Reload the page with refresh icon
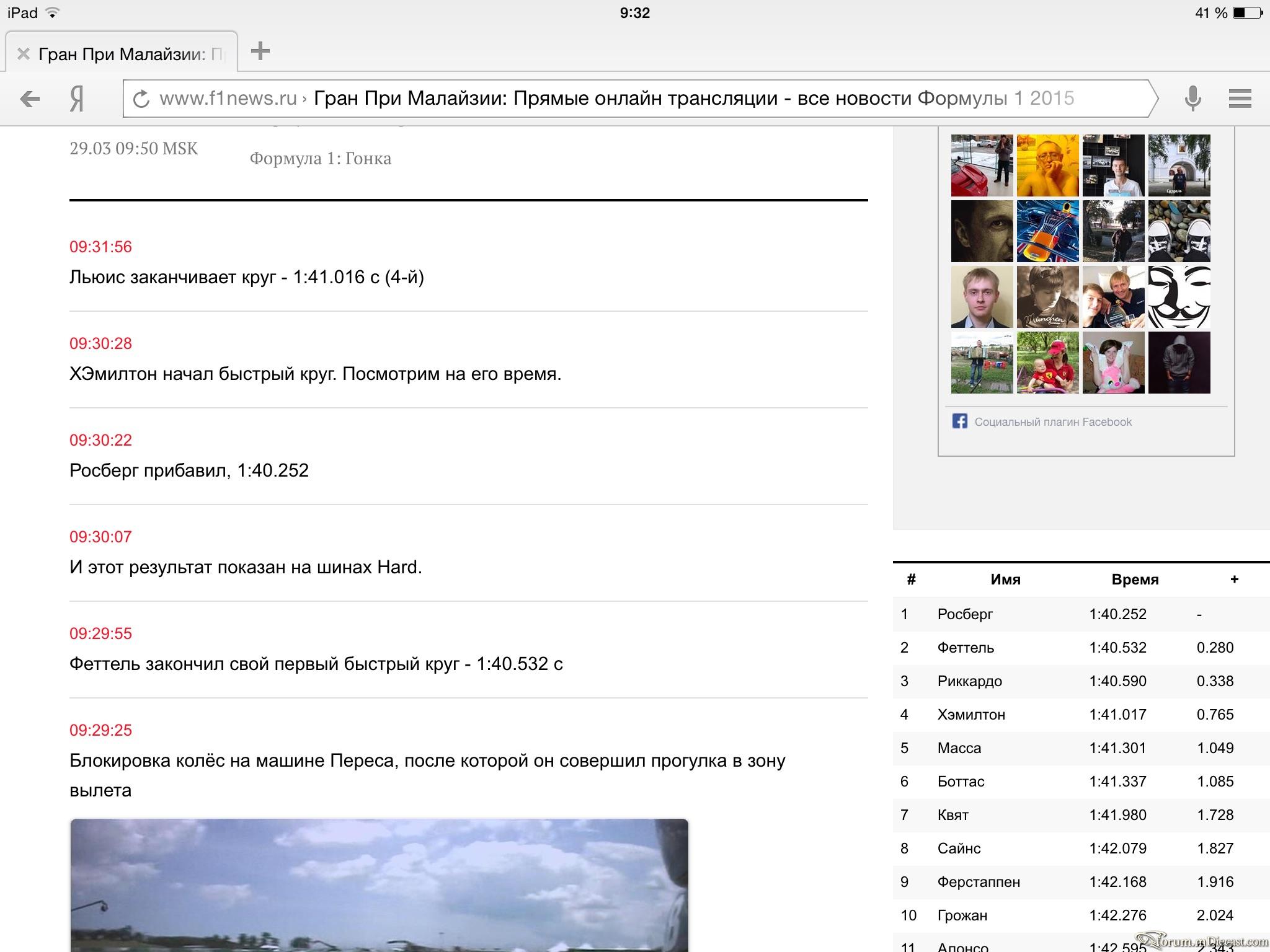Screen dimensions: 1270x952 pos(141,99)
